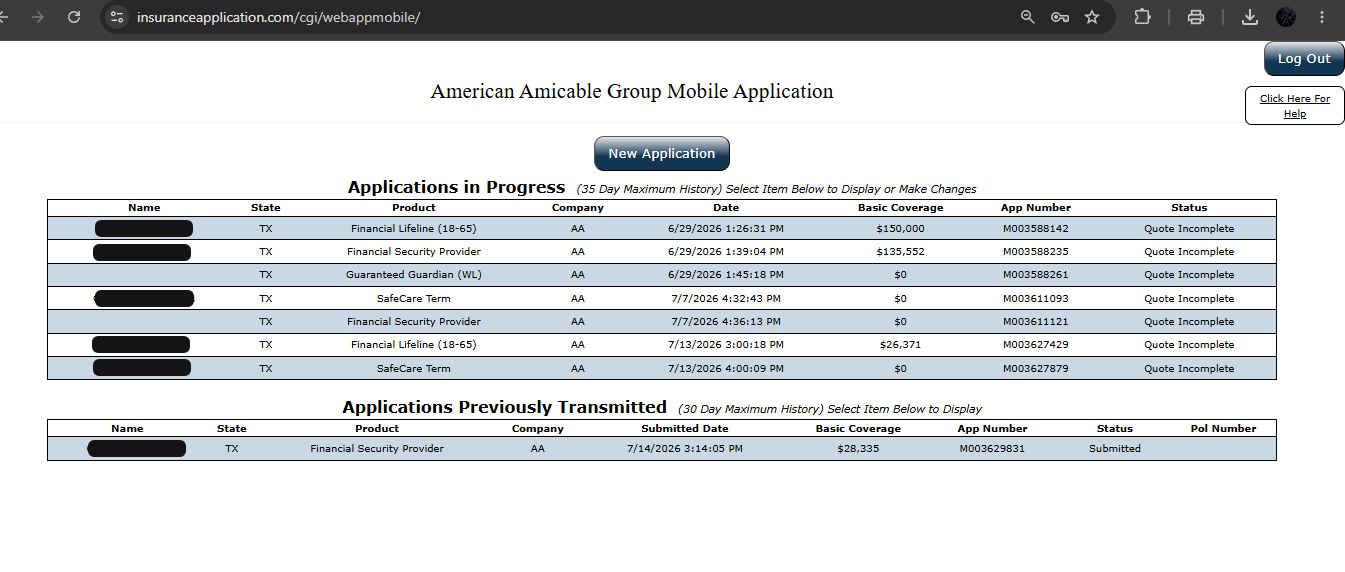Viewport: 1345px width, 572px height.
Task: Click basic coverage value $150,000
Action: tap(900, 228)
